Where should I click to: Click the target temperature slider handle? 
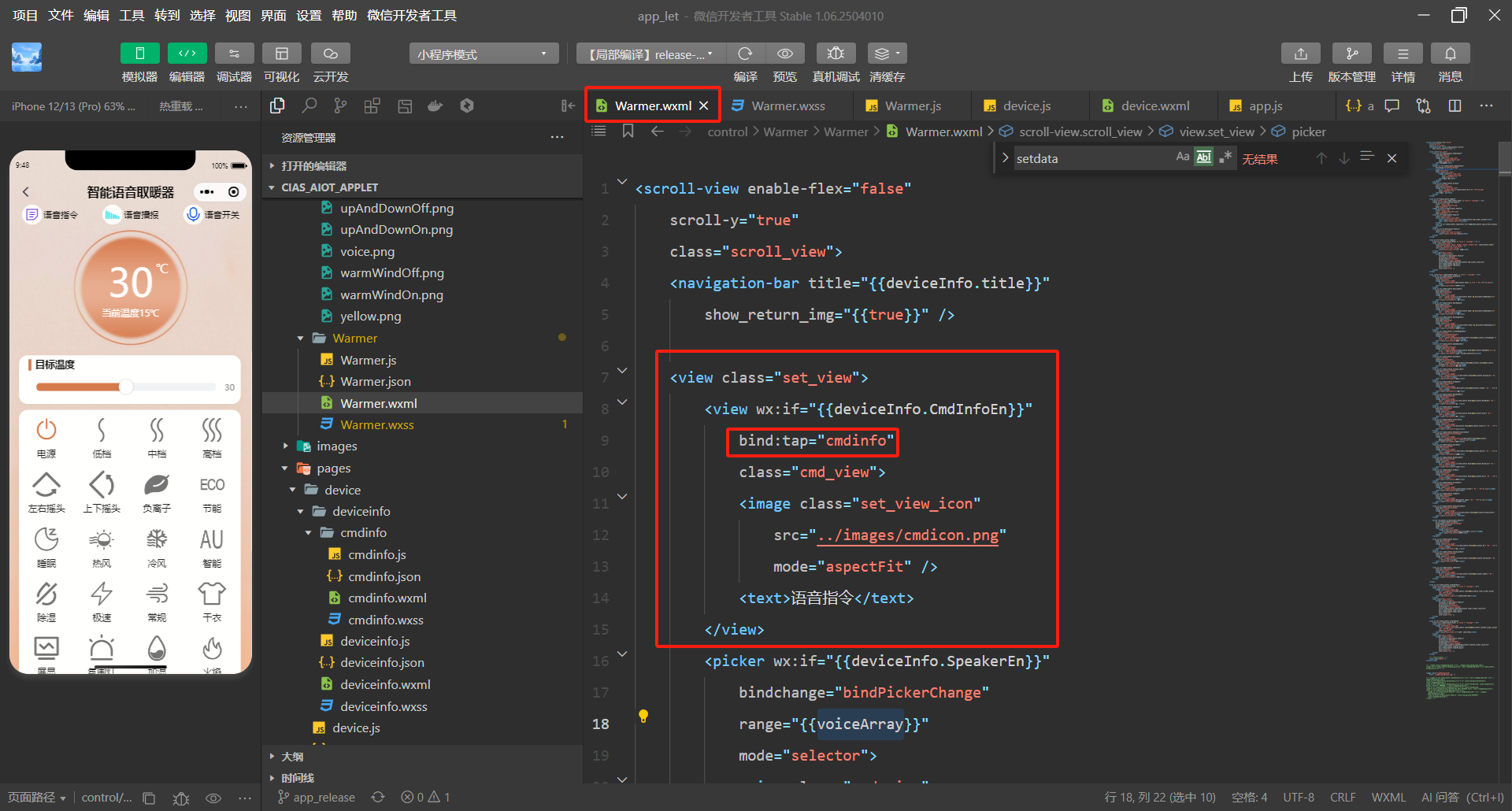(x=126, y=387)
